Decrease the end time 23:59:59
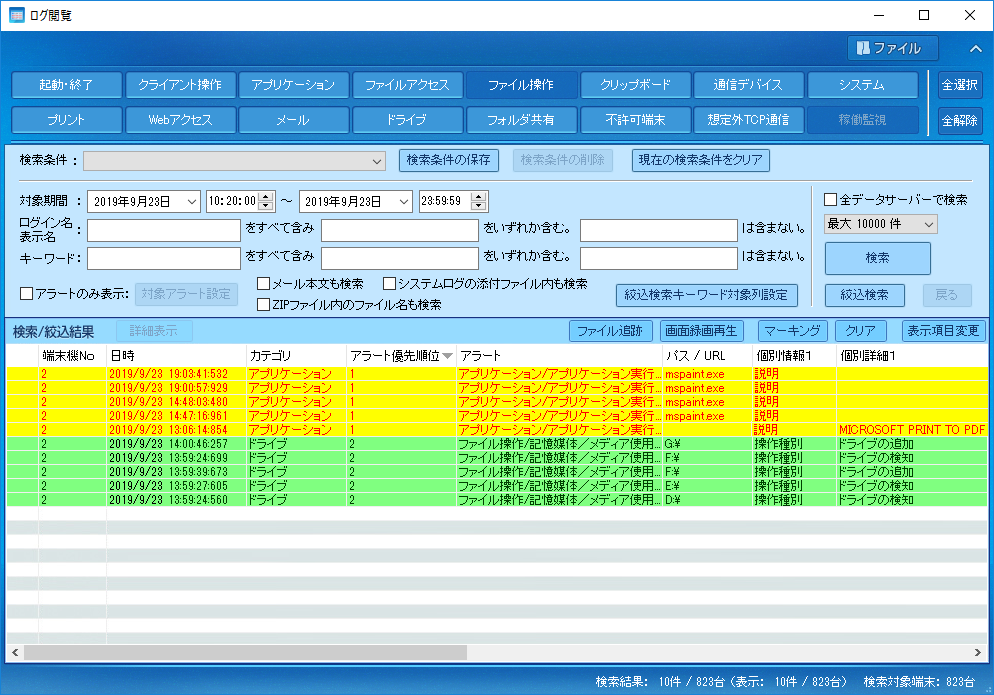 click(x=479, y=207)
